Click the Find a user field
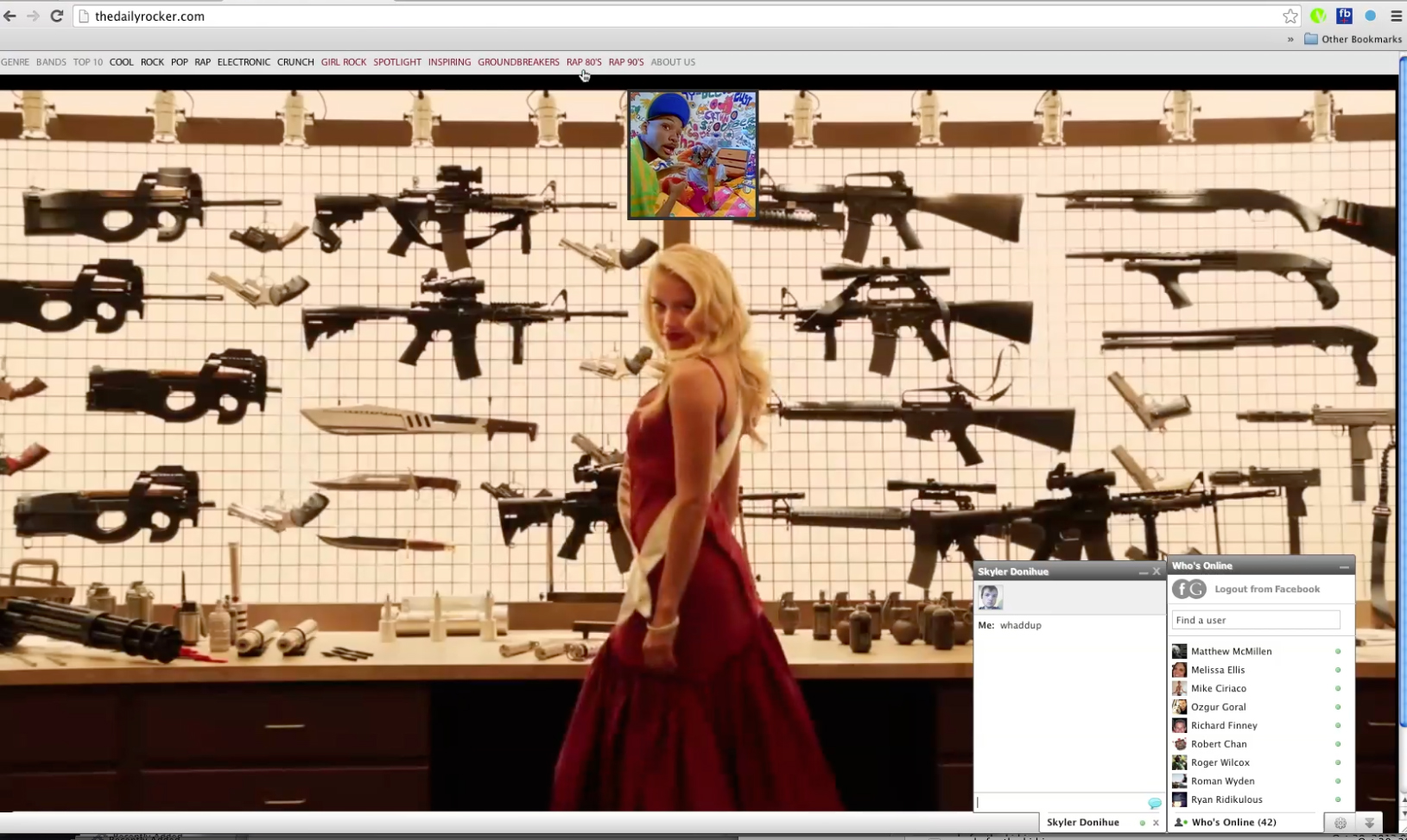The width and height of the screenshot is (1407, 840). [1255, 620]
